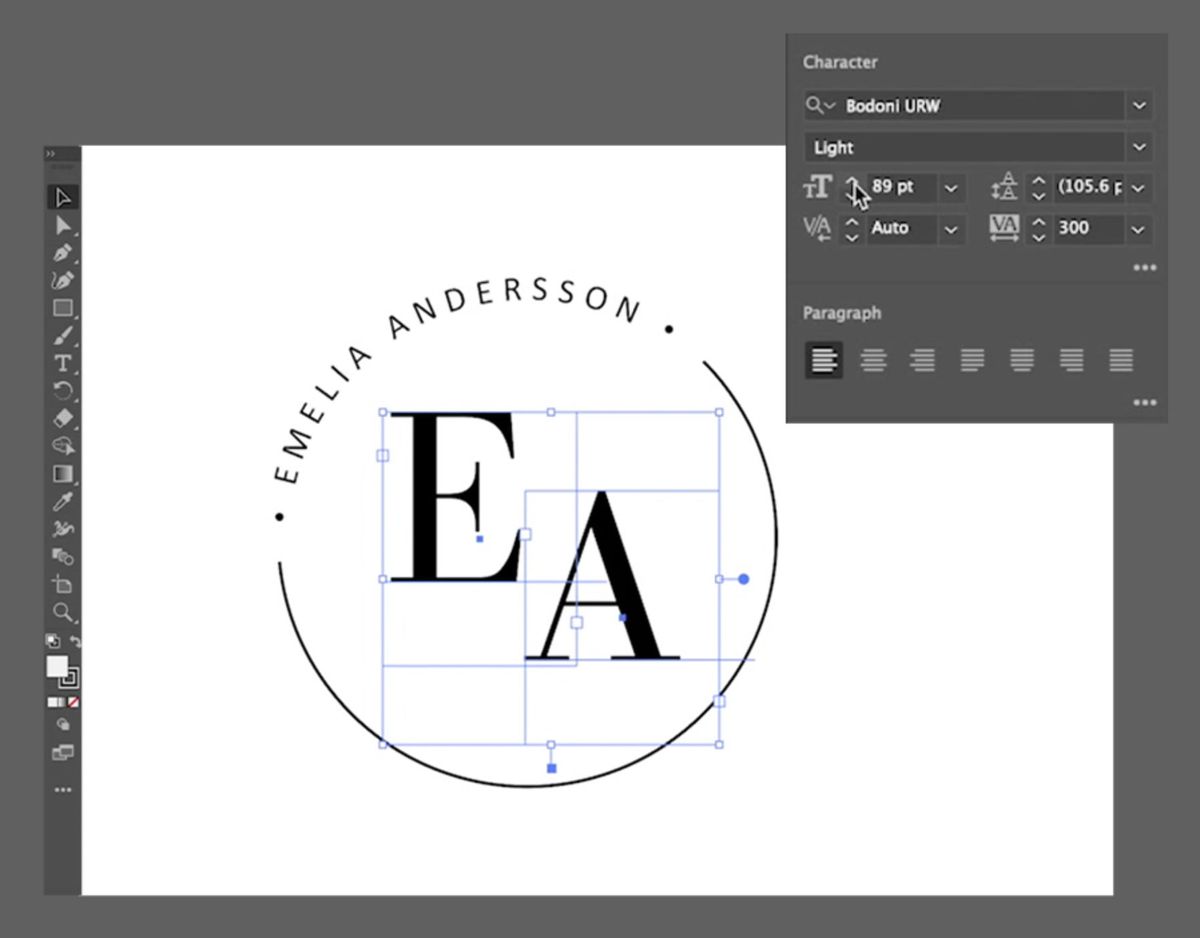Viewport: 1200px width, 938px height.
Task: Open the Paragraph panel options menu
Action: [1146, 402]
